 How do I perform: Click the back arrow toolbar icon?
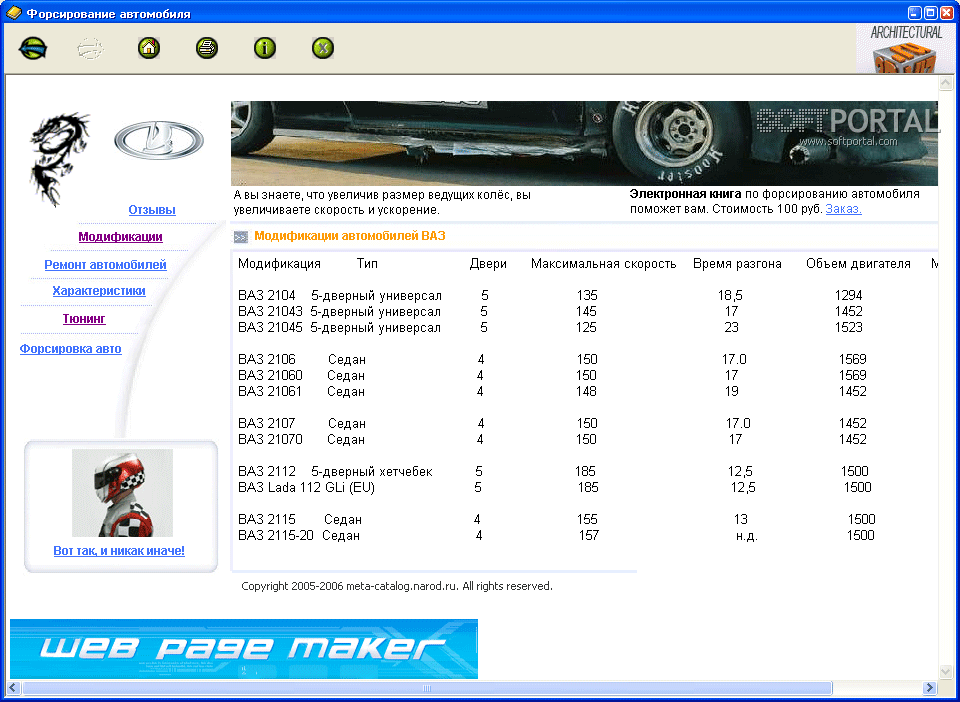pos(33,48)
